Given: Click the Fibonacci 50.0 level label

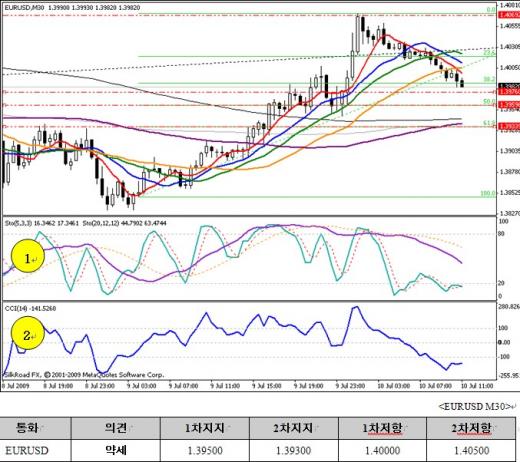Looking at the screenshot, I should click(x=489, y=101).
